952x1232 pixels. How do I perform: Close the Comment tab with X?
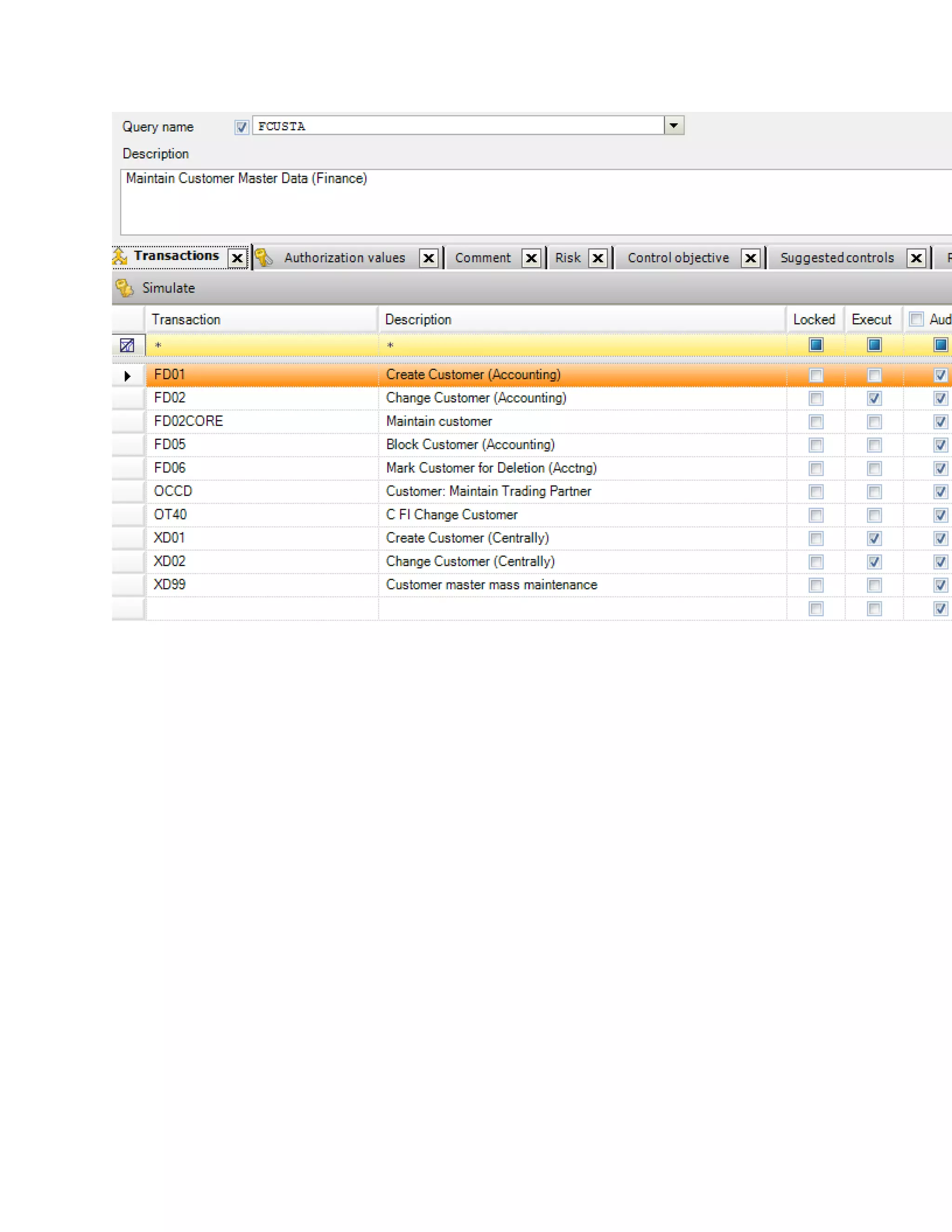click(x=531, y=258)
